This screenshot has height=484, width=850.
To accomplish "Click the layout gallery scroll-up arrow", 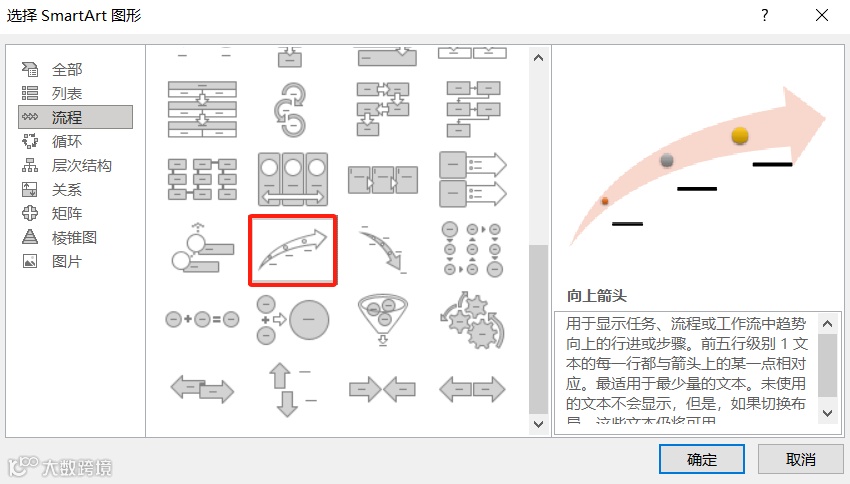I will tap(538, 57).
